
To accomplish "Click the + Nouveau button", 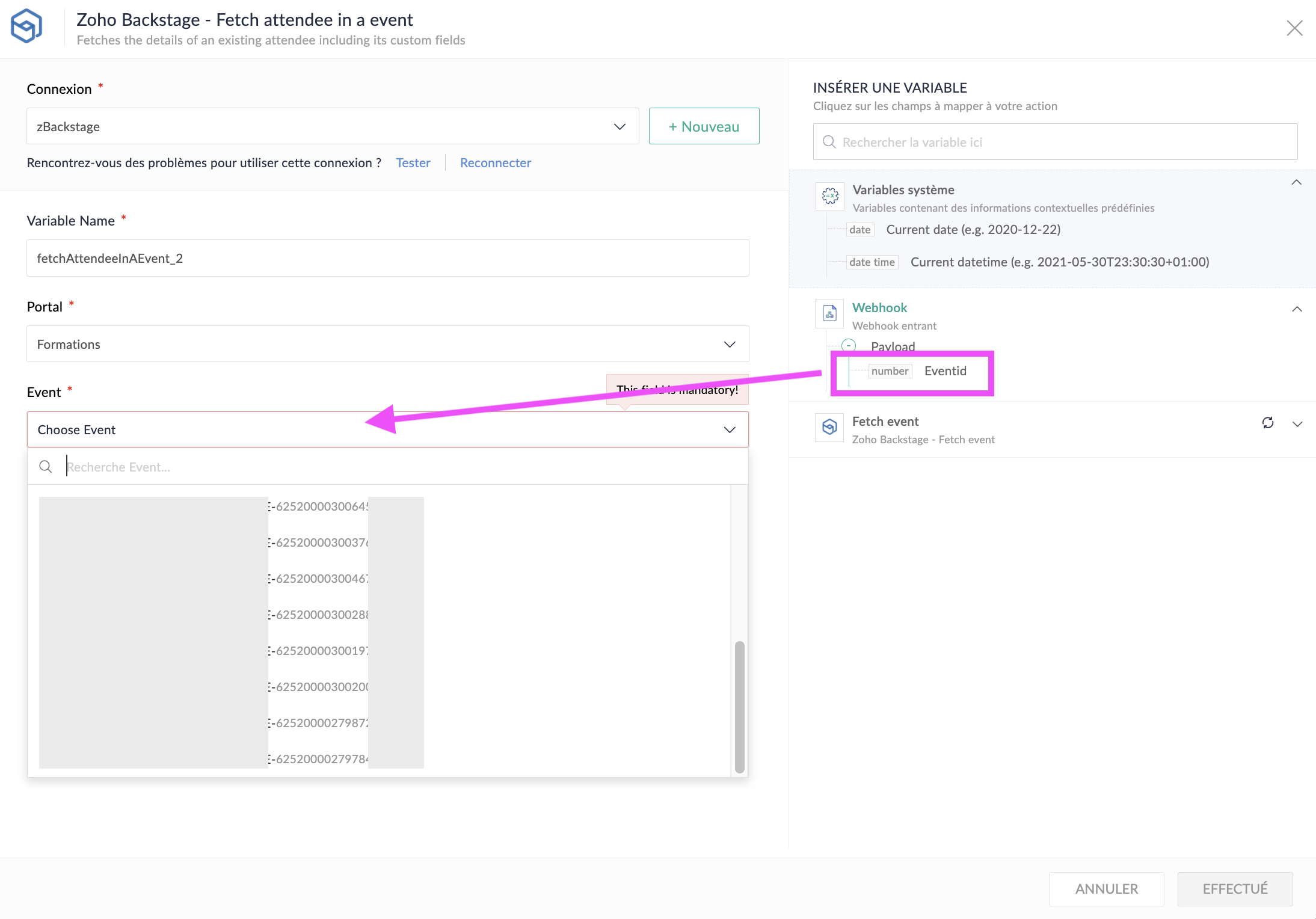I will click(x=704, y=126).
